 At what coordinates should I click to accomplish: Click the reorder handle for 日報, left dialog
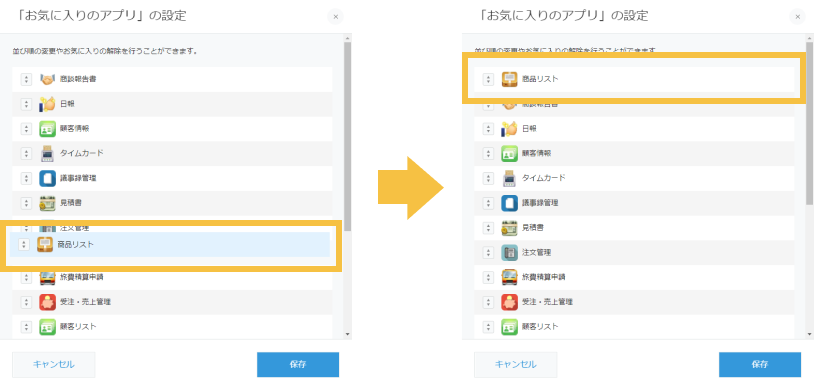click(26, 104)
